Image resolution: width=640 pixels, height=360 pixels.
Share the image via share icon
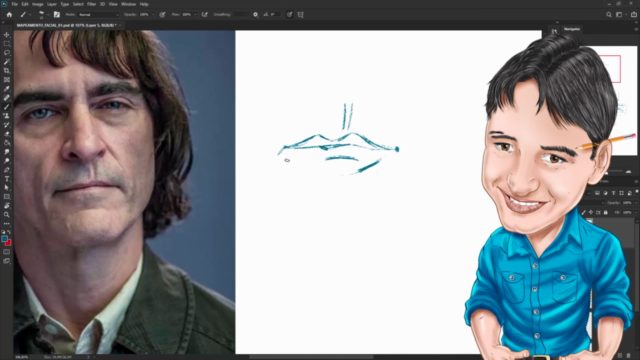634,15
